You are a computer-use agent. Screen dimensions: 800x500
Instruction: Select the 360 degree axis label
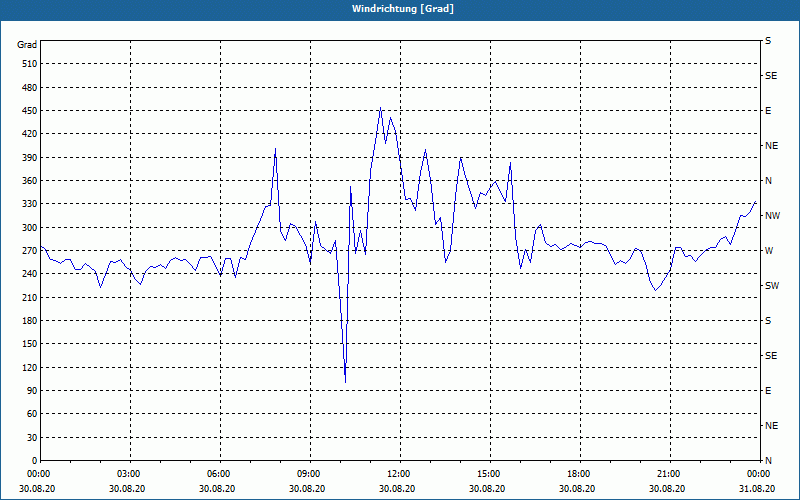(29, 181)
